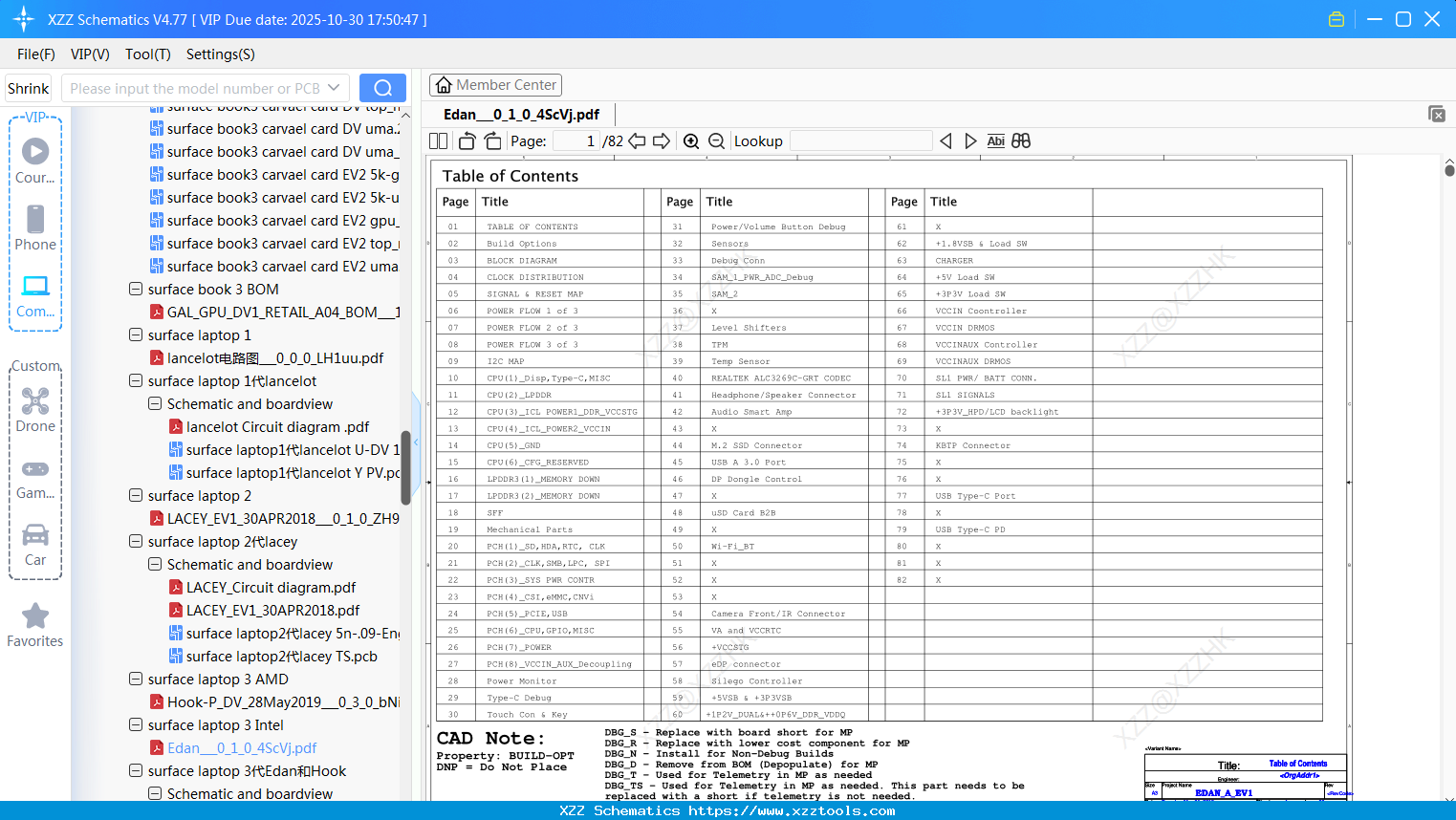Open the Tool(T) menu

click(148, 54)
